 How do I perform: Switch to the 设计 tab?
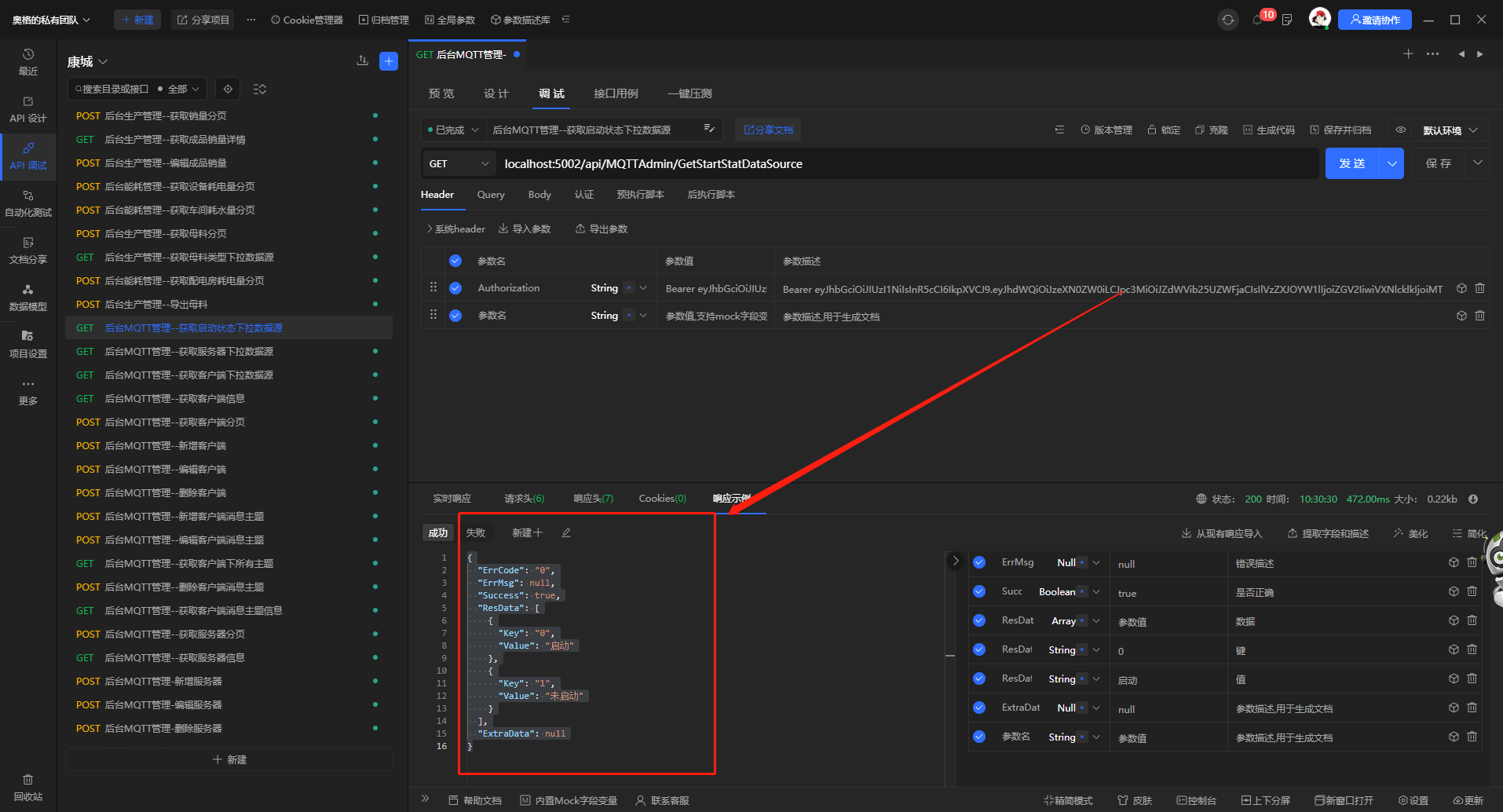[496, 93]
